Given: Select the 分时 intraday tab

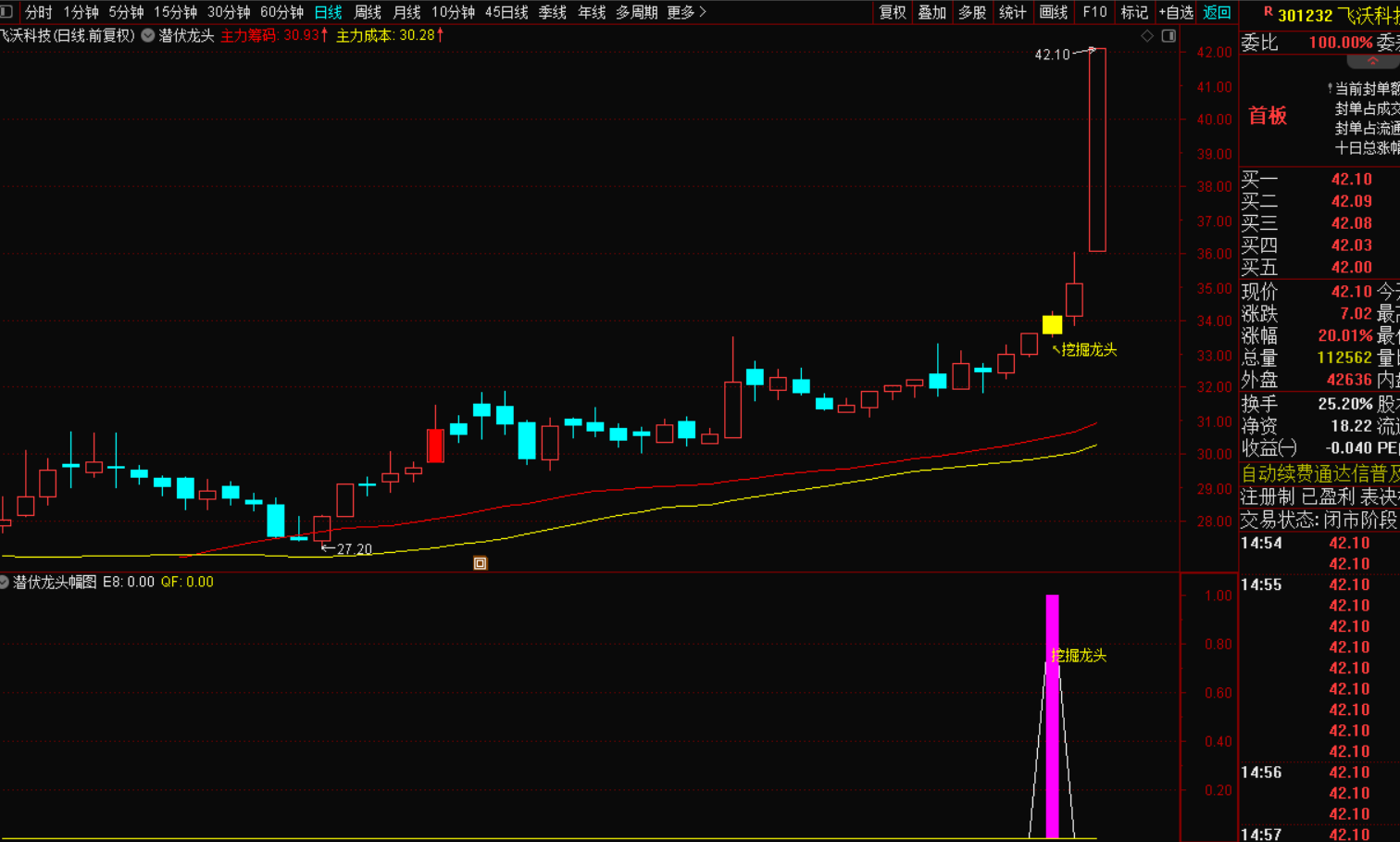Looking at the screenshot, I should (38, 12).
